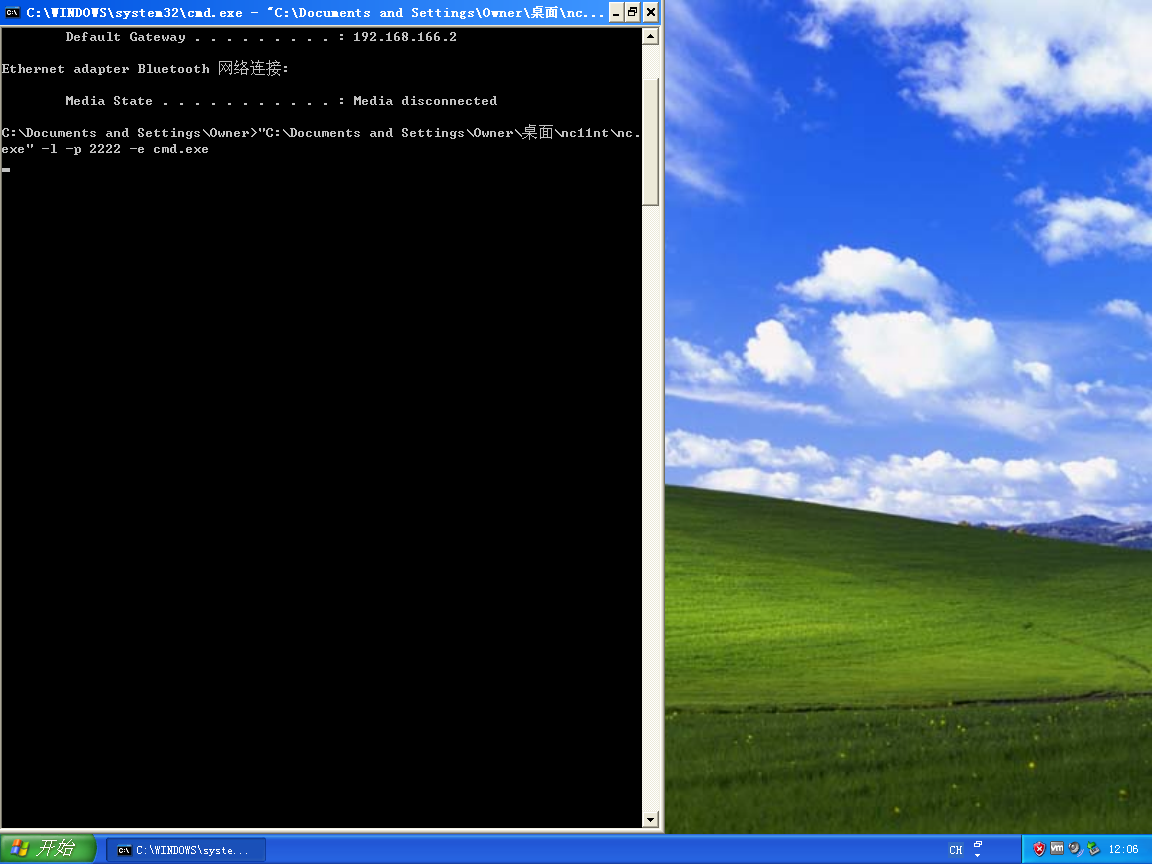Click the cmd window scrollbar down arrow
1152x864 pixels.
pyautogui.click(x=650, y=819)
